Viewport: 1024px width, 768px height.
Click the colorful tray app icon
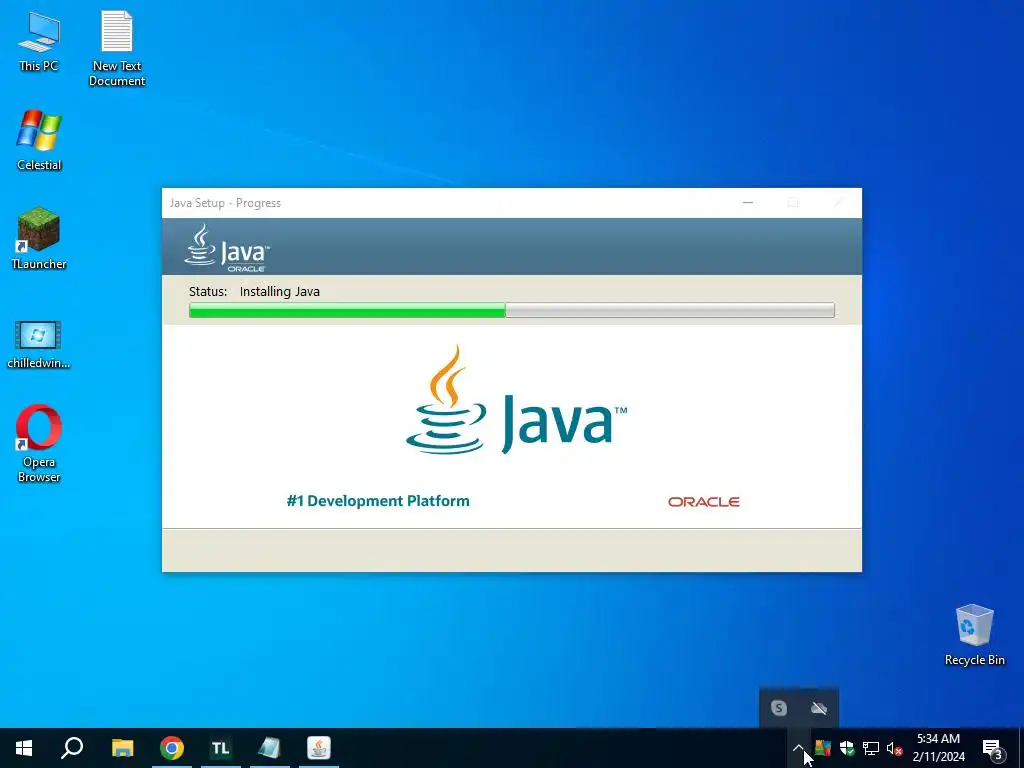point(823,748)
